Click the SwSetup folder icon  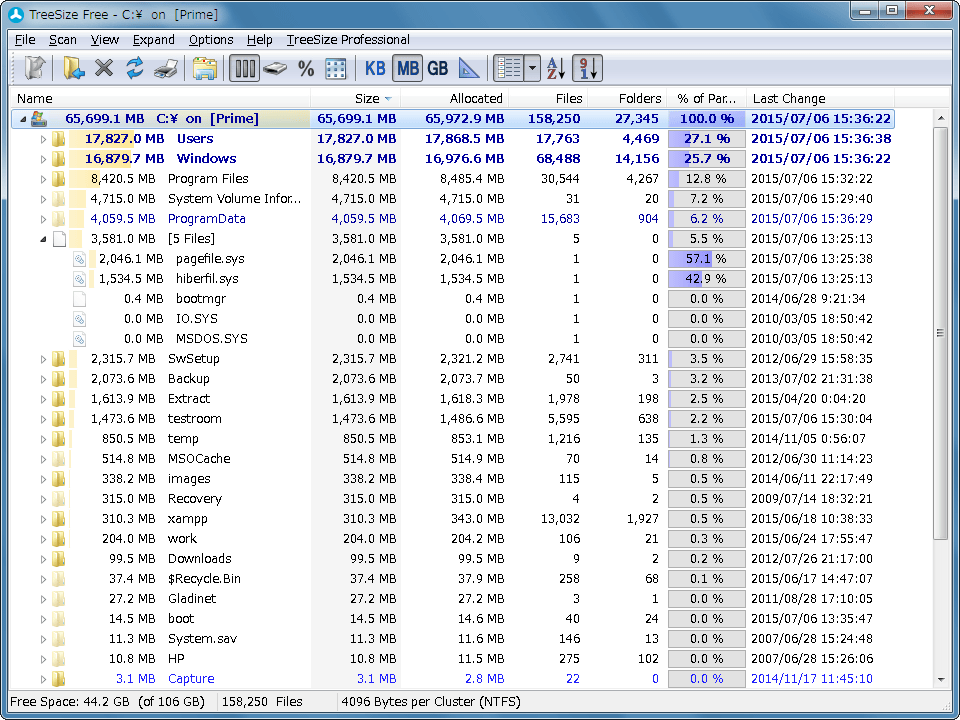pyautogui.click(x=58, y=359)
